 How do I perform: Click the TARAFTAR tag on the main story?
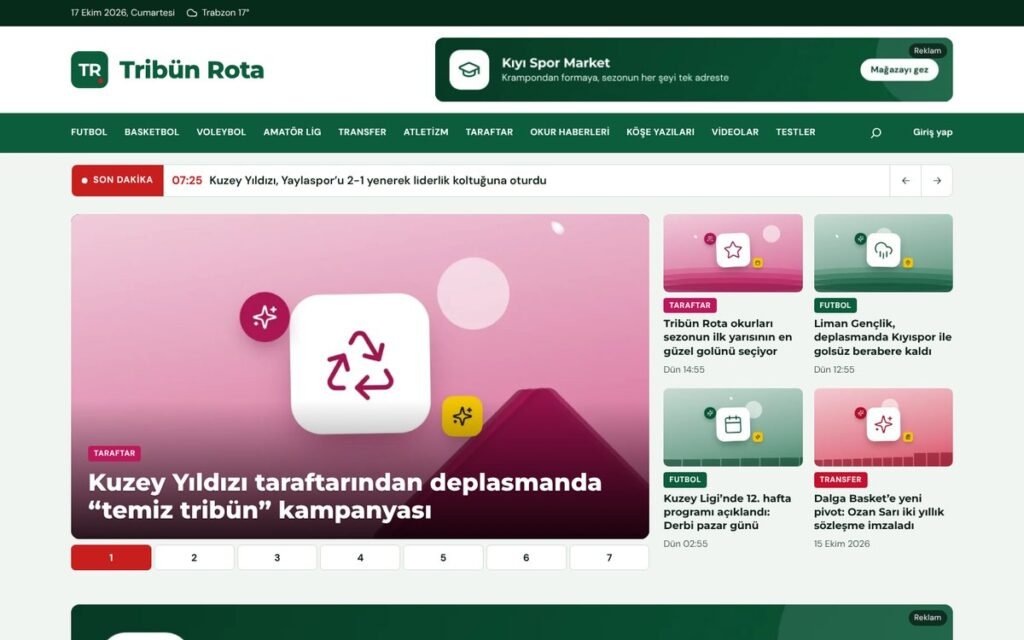114,453
